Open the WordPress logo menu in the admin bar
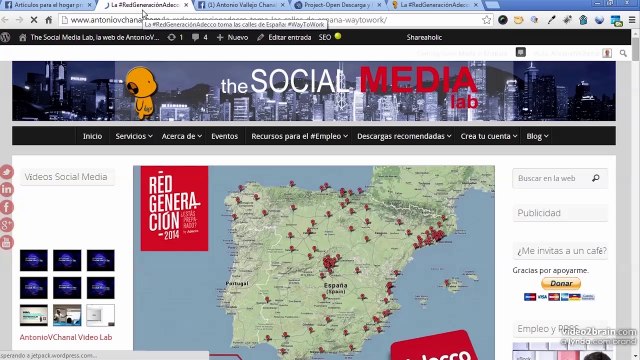This screenshot has height=360, width=640. point(6,38)
